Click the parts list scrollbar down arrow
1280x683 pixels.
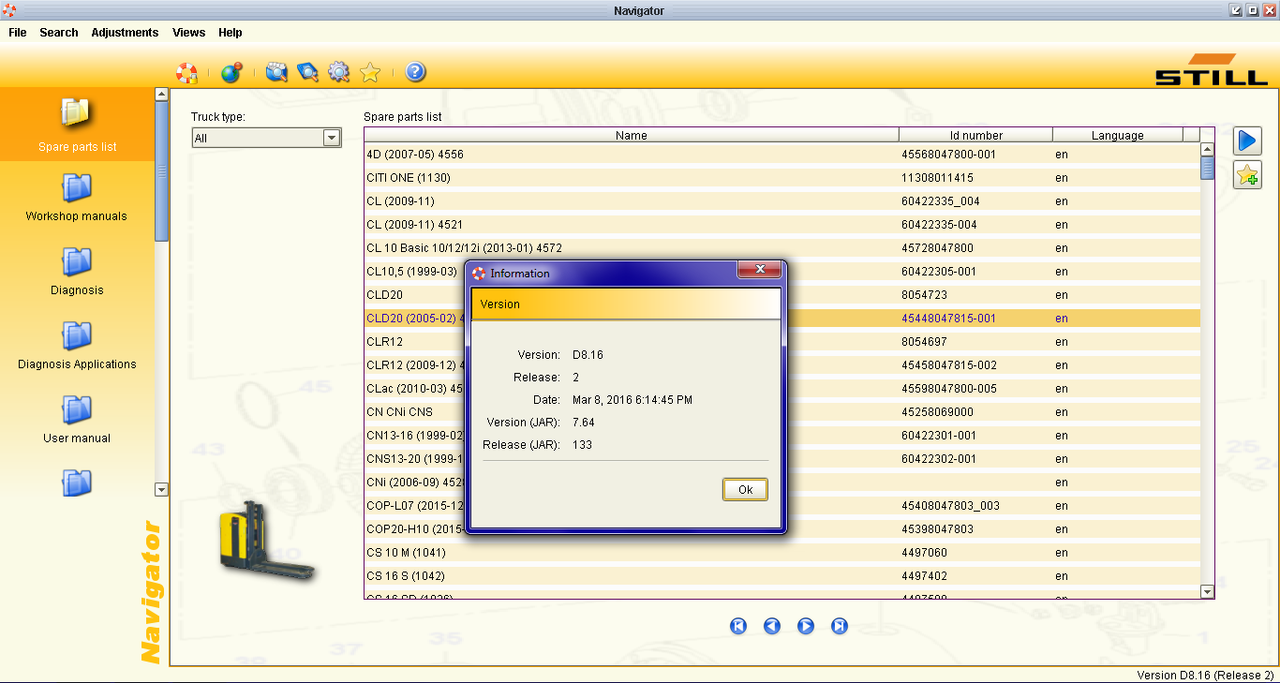[1207, 592]
